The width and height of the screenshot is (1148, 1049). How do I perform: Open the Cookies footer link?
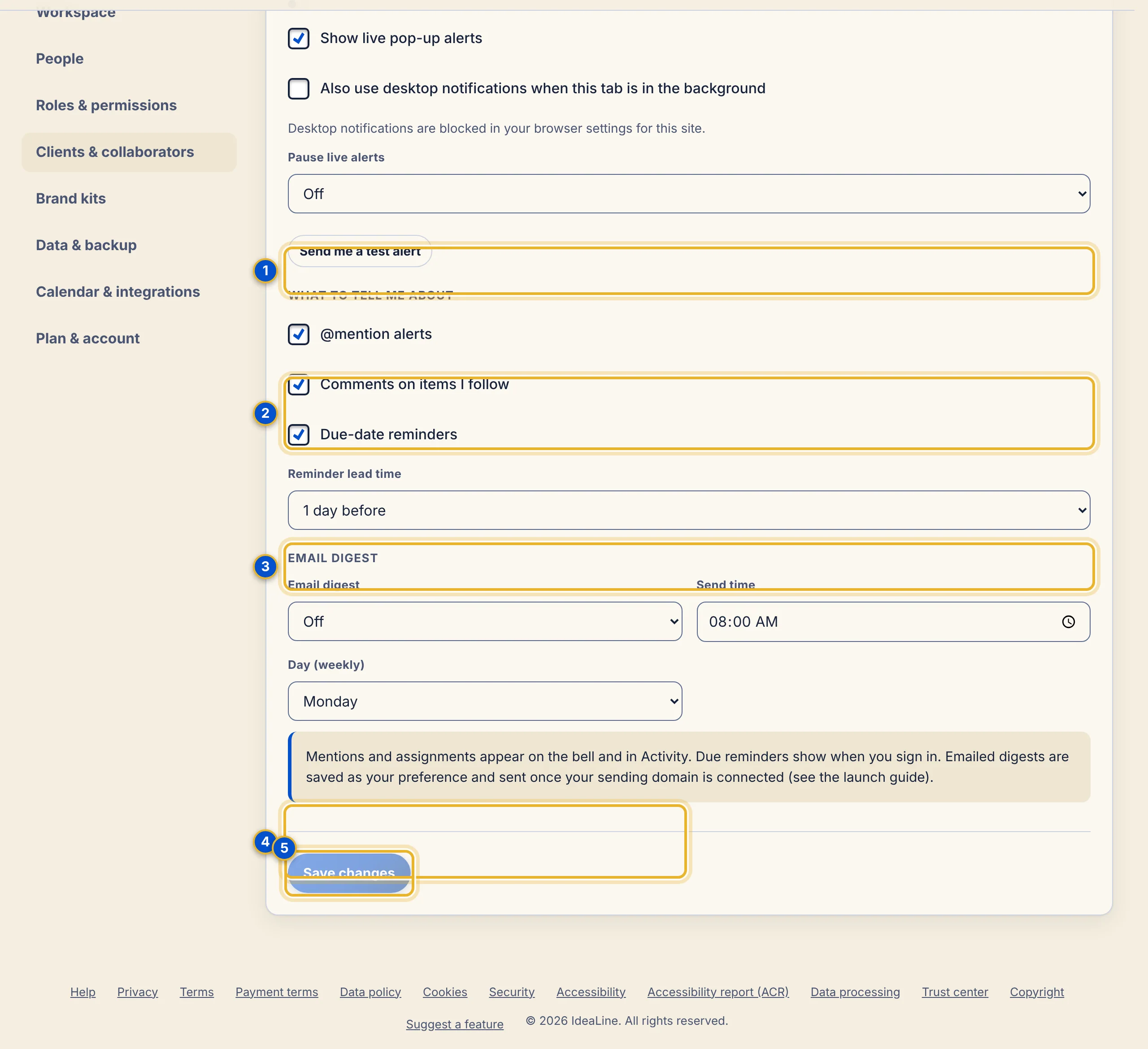tap(445, 992)
